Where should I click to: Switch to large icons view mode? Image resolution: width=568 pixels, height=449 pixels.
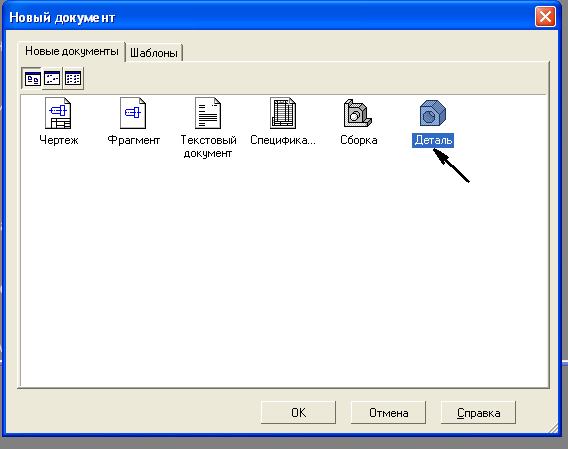tap(32, 78)
